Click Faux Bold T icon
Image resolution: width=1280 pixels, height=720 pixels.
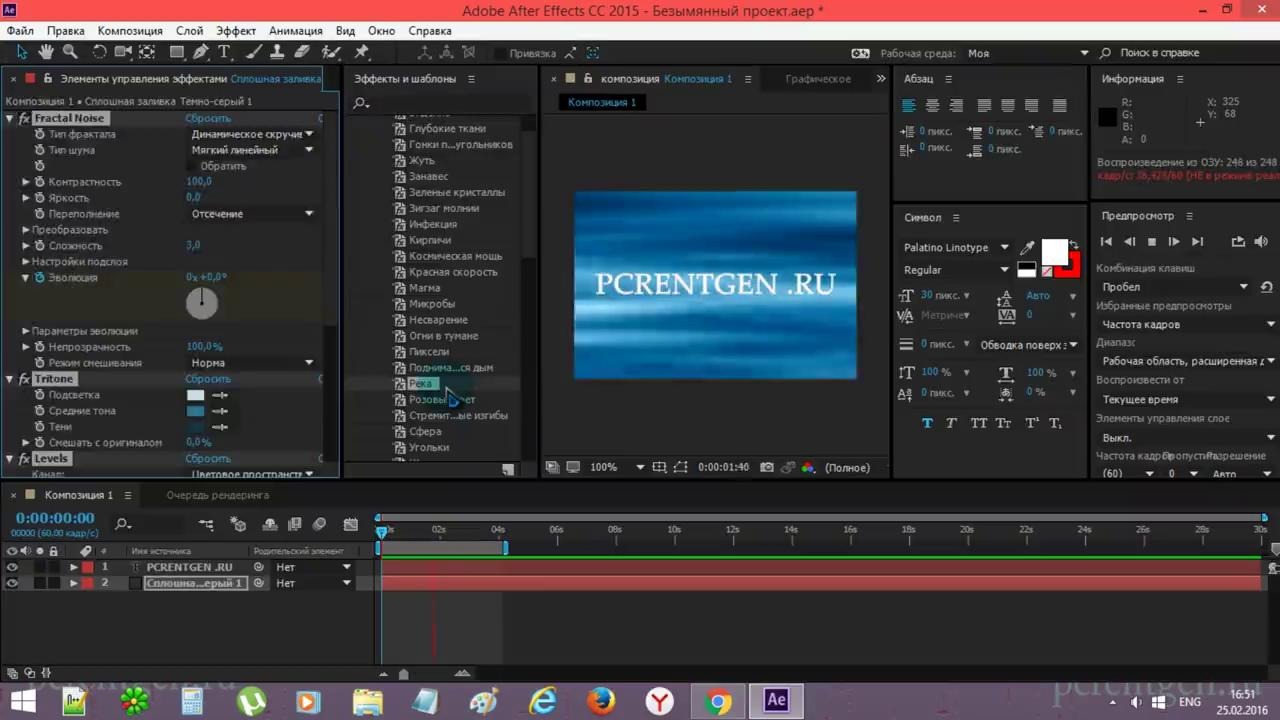[x=927, y=423]
